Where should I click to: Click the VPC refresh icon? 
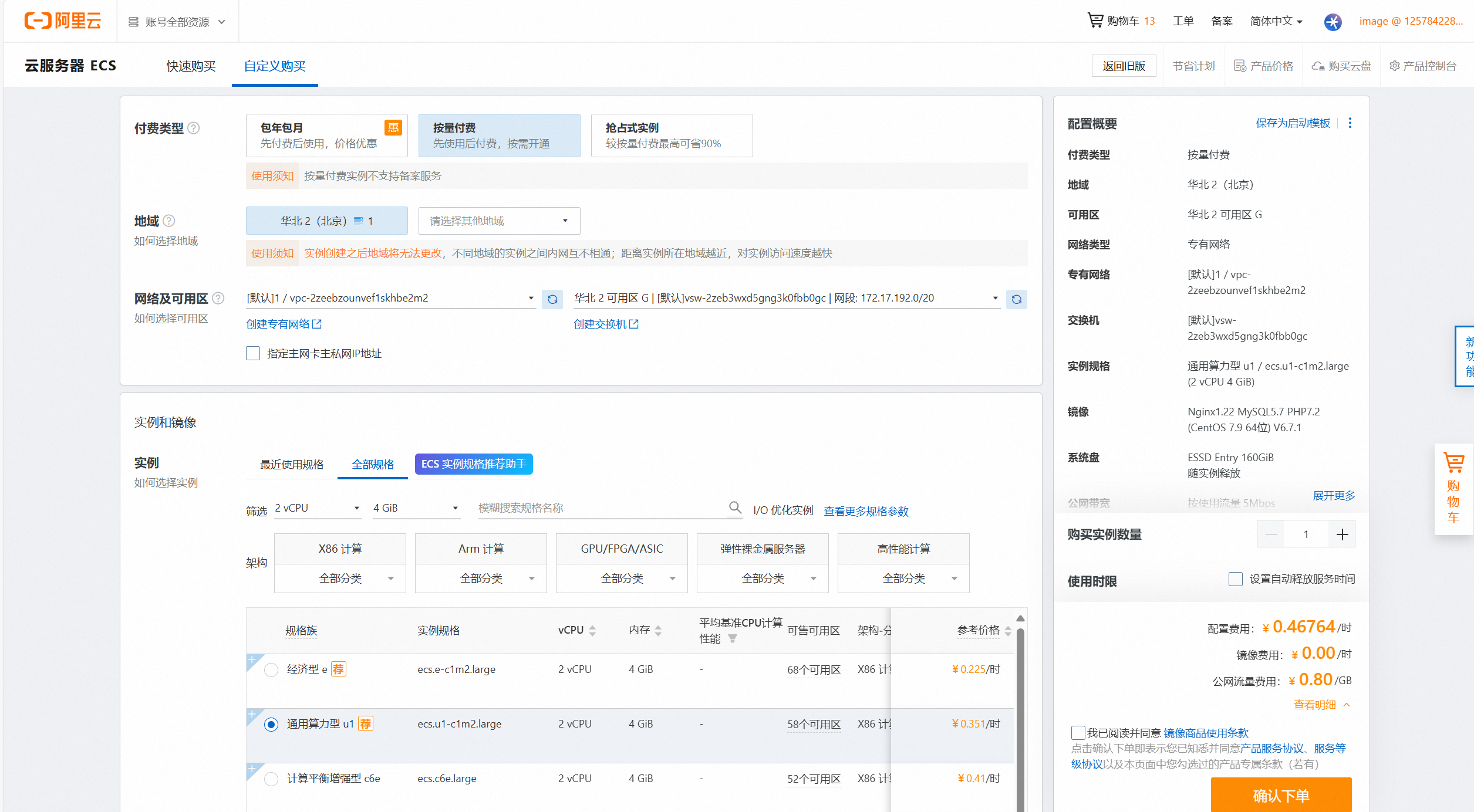pyautogui.click(x=552, y=299)
